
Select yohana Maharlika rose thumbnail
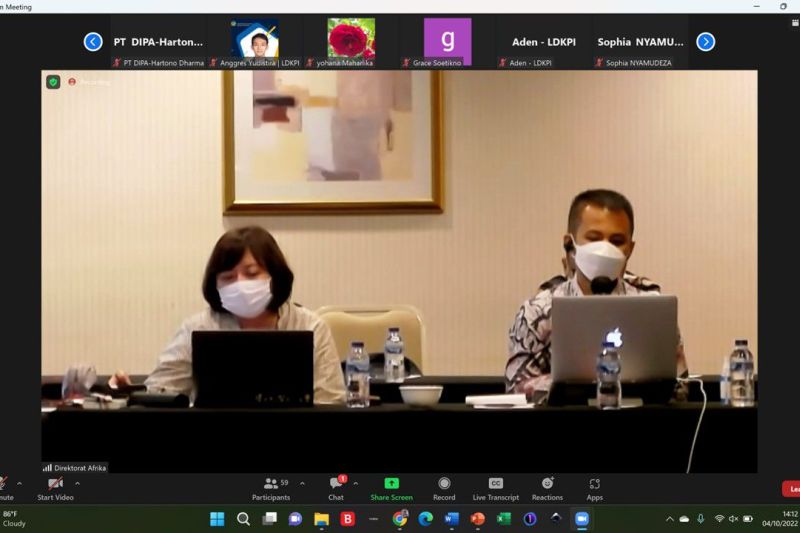[x=351, y=42]
